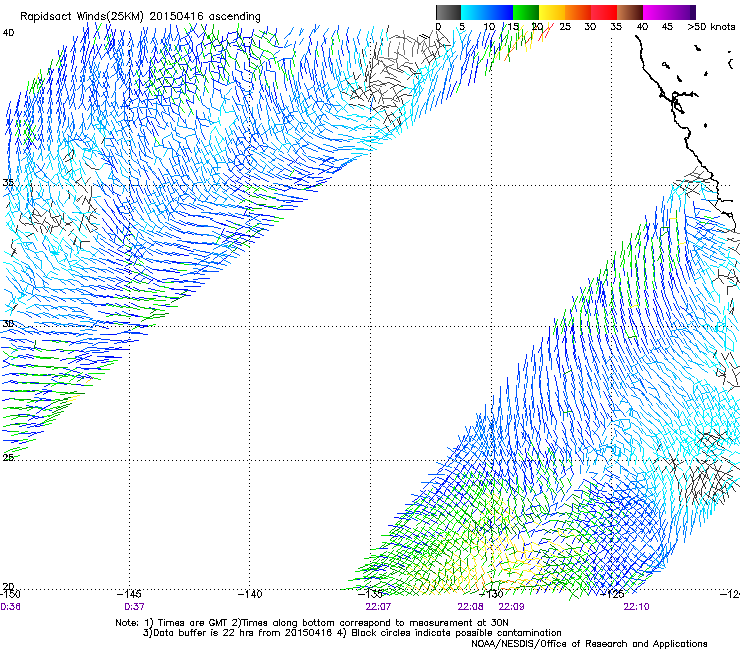Click the legend tick label '0'
The height and width of the screenshot is (650, 740).
pos(438,26)
